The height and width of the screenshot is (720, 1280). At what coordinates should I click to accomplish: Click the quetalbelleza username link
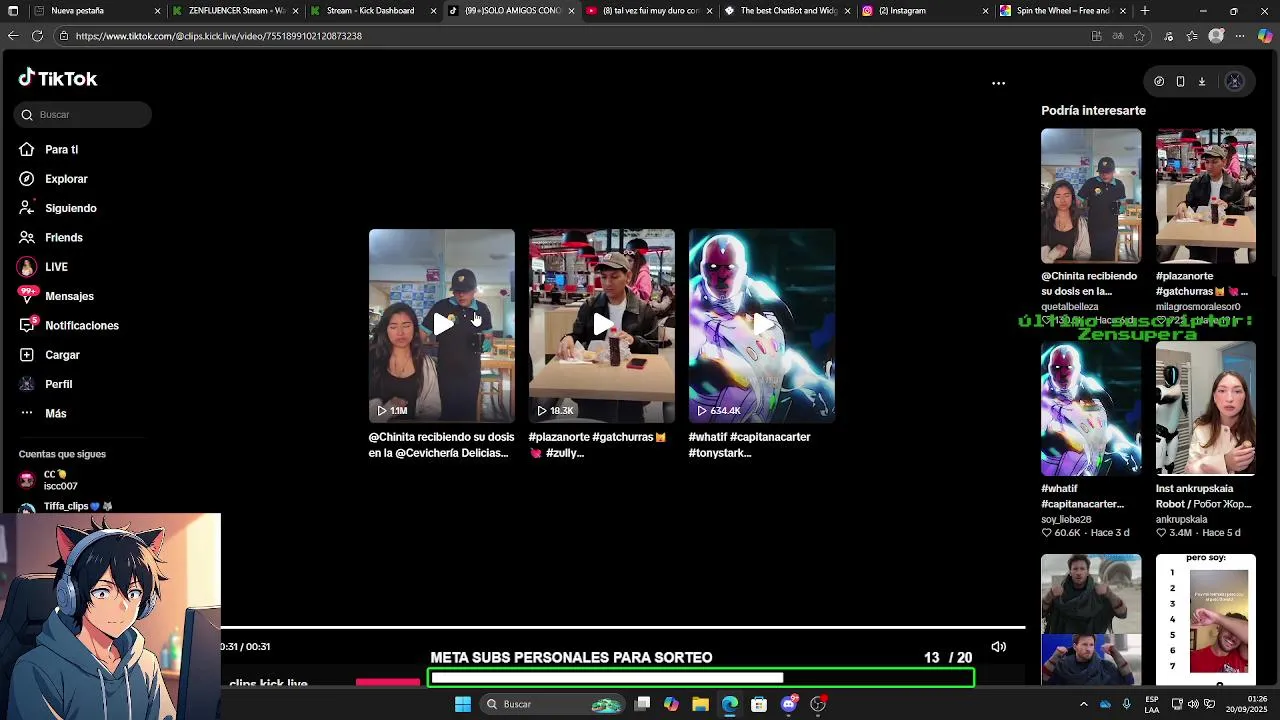pos(1069,307)
